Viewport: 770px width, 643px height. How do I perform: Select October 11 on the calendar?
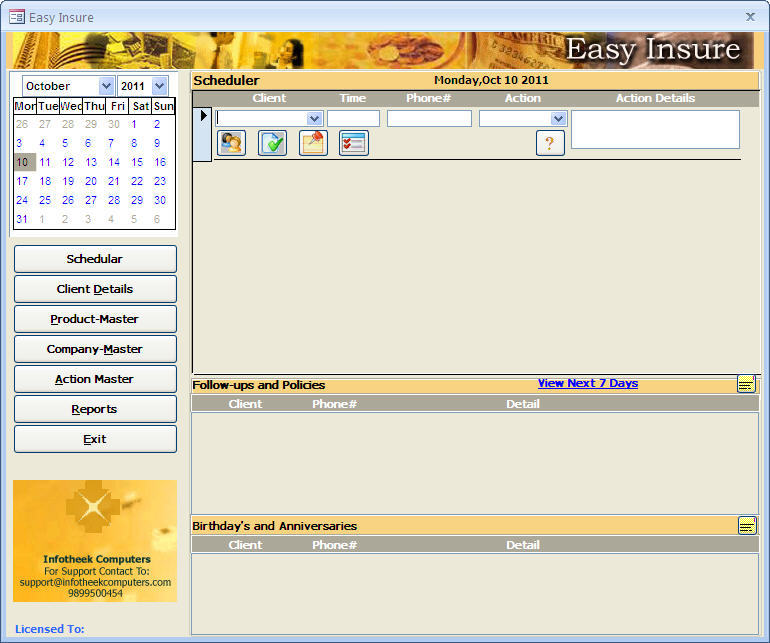(45, 162)
